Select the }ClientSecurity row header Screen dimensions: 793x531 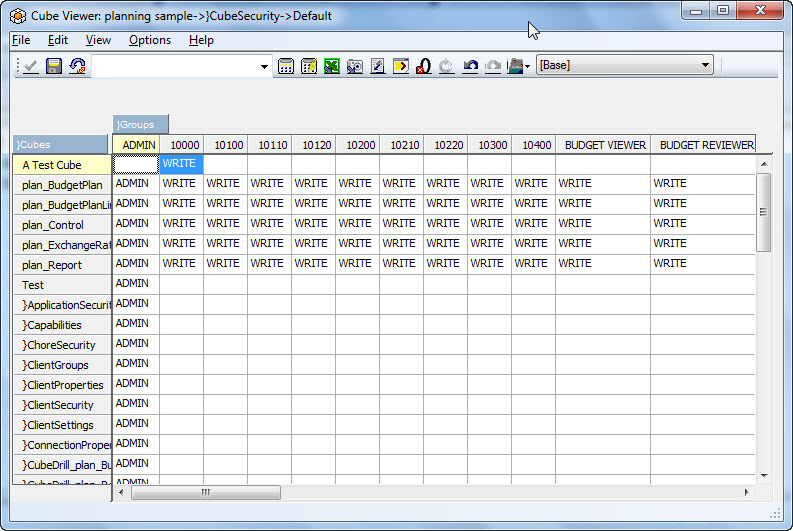click(62, 405)
